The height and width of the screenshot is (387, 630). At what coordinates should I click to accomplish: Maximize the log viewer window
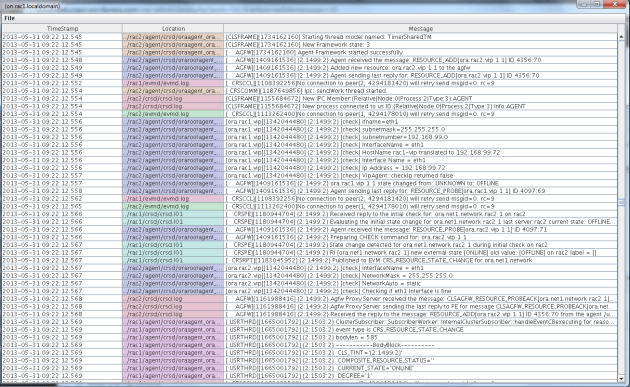coord(597,4)
